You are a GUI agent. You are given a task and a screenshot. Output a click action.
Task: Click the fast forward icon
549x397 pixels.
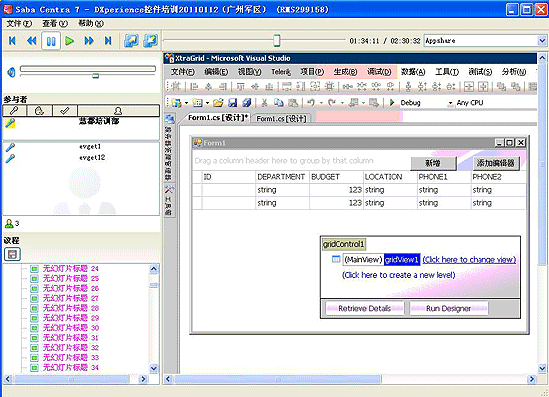(89, 41)
